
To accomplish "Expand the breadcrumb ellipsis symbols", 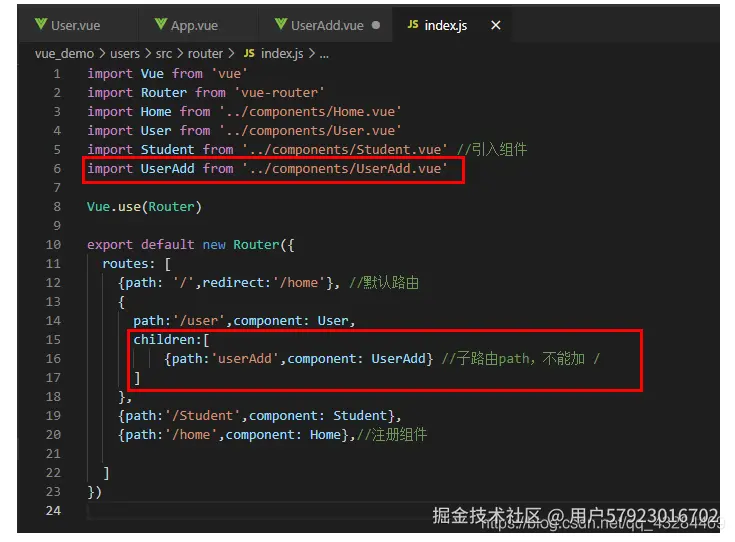I will [324, 54].
